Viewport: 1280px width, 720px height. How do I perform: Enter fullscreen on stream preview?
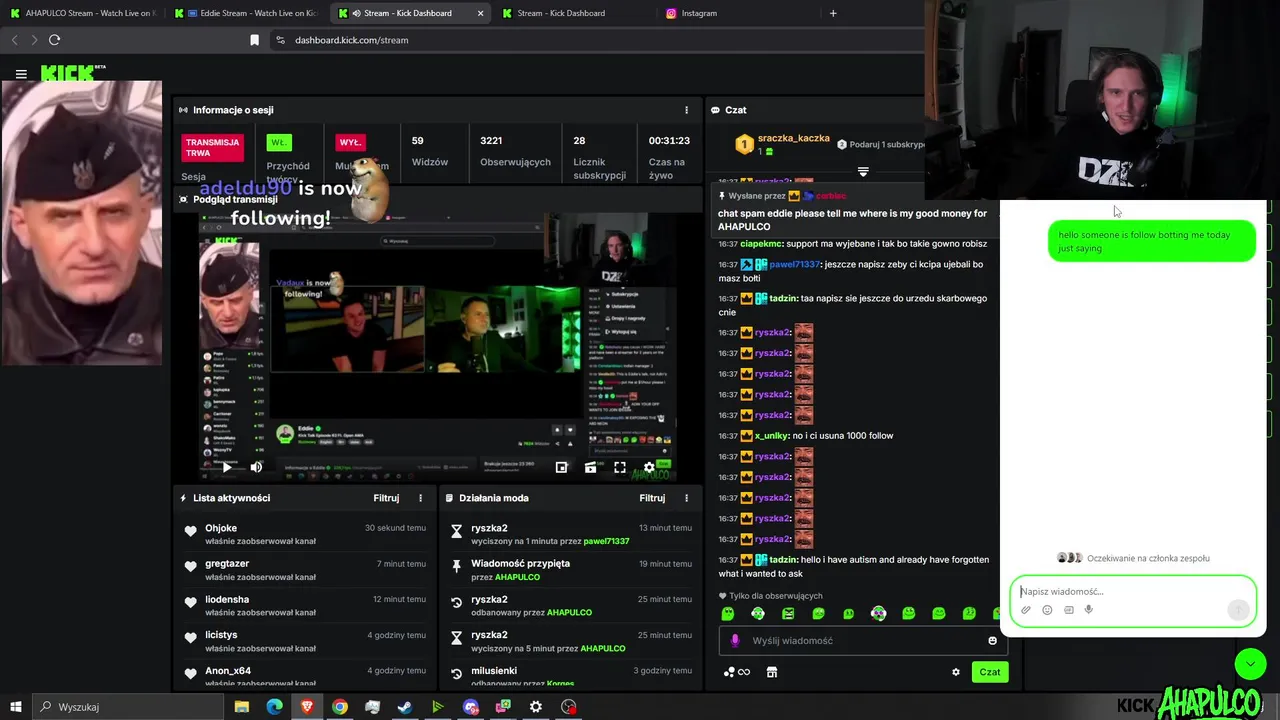pyautogui.click(x=620, y=467)
